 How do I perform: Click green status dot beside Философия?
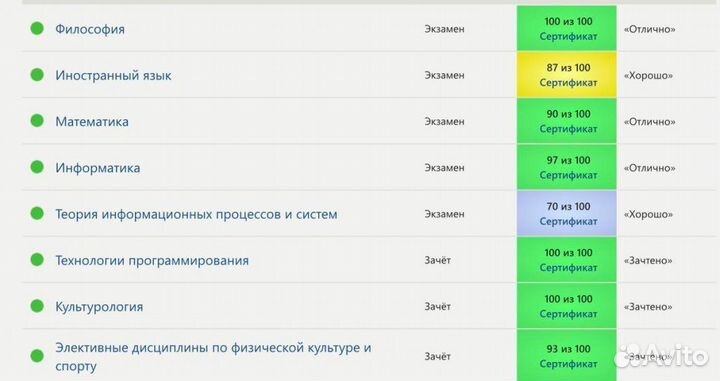coord(37,28)
